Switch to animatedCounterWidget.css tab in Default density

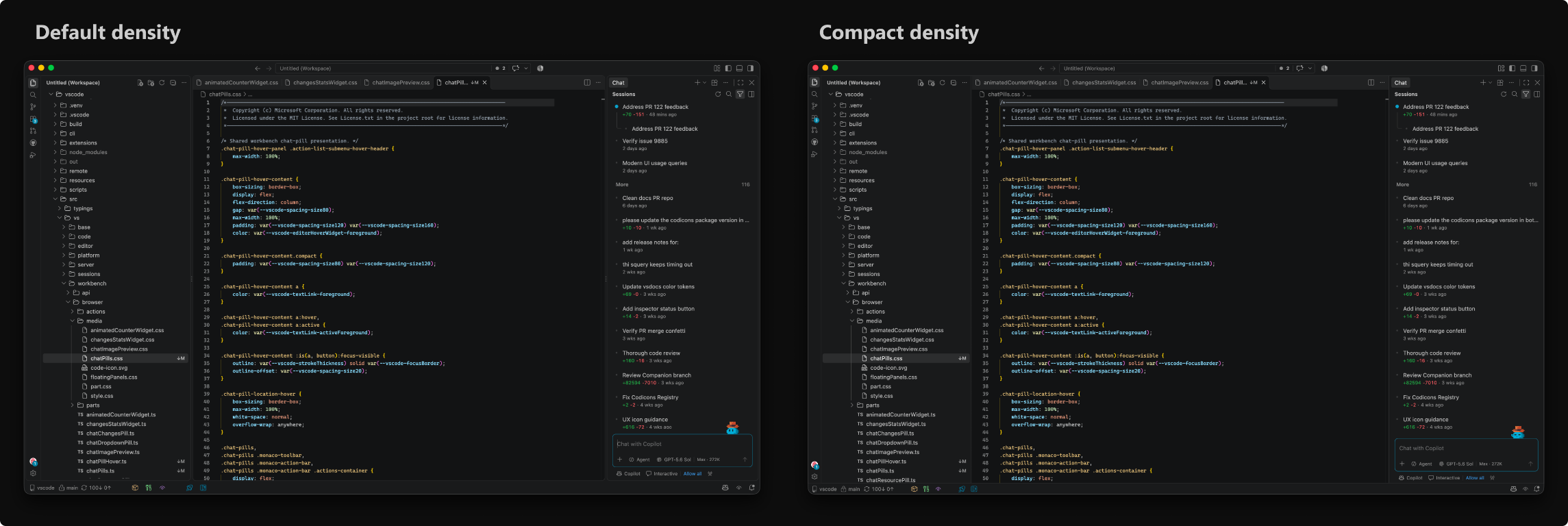[237, 83]
